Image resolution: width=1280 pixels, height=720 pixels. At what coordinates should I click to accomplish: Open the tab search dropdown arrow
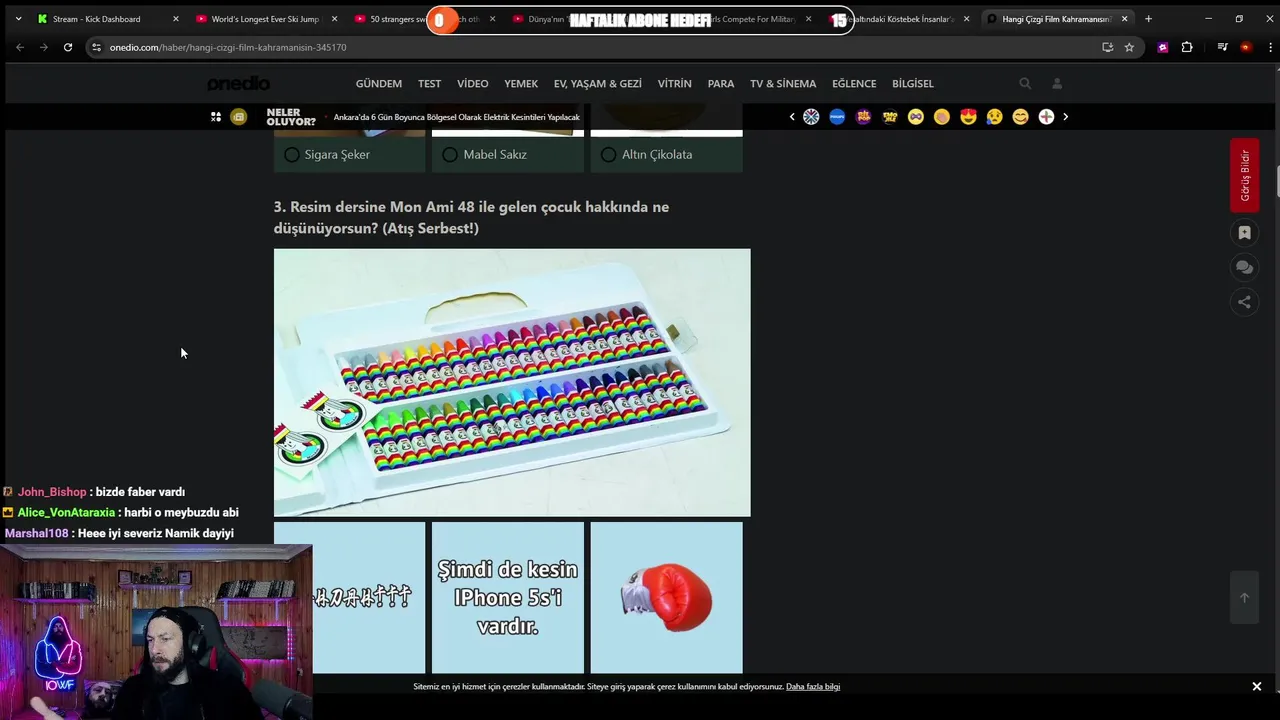(18, 19)
